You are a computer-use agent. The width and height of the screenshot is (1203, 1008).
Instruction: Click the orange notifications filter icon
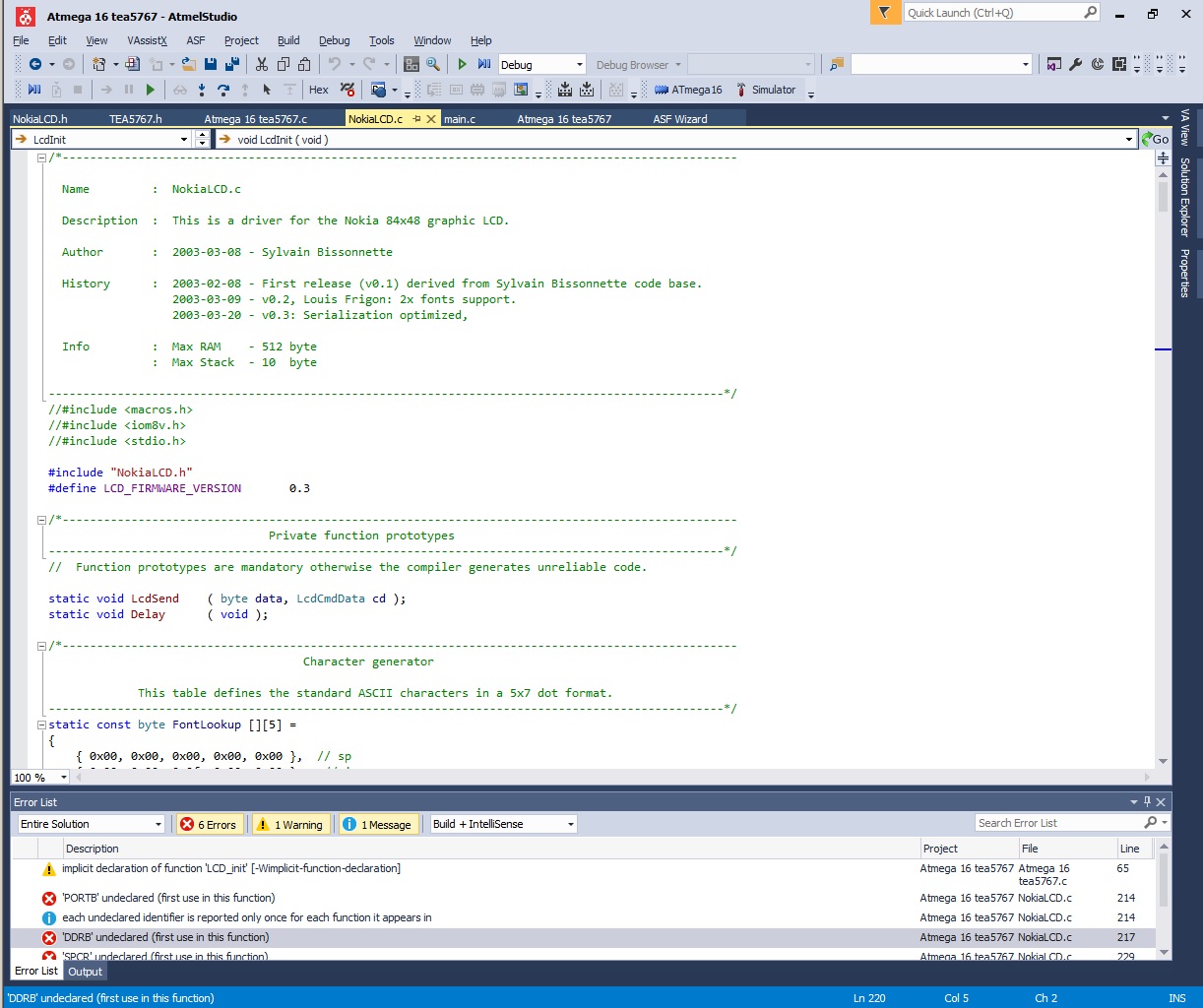885,13
